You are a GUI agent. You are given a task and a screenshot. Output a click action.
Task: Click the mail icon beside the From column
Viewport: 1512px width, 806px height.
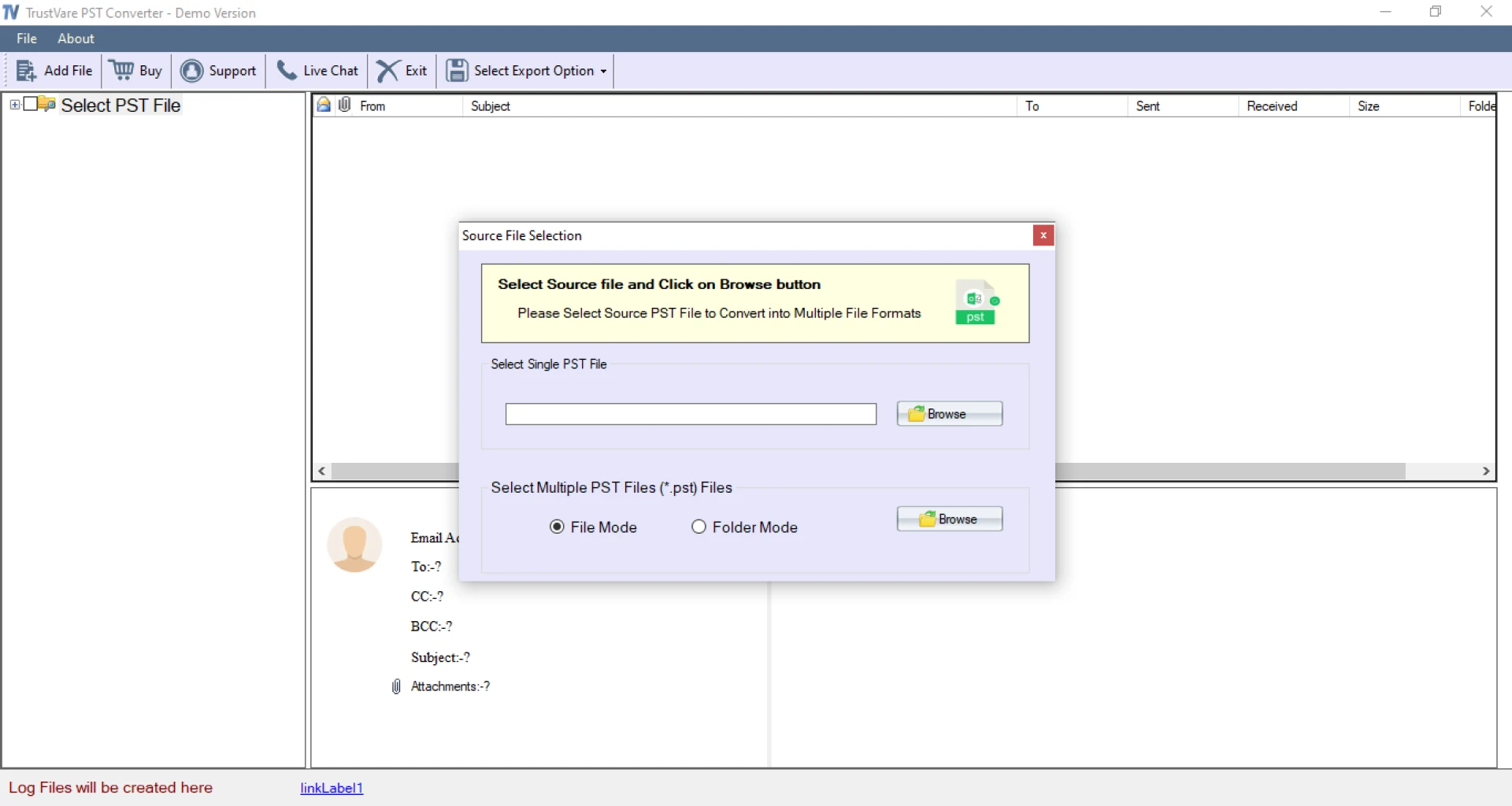pos(324,104)
